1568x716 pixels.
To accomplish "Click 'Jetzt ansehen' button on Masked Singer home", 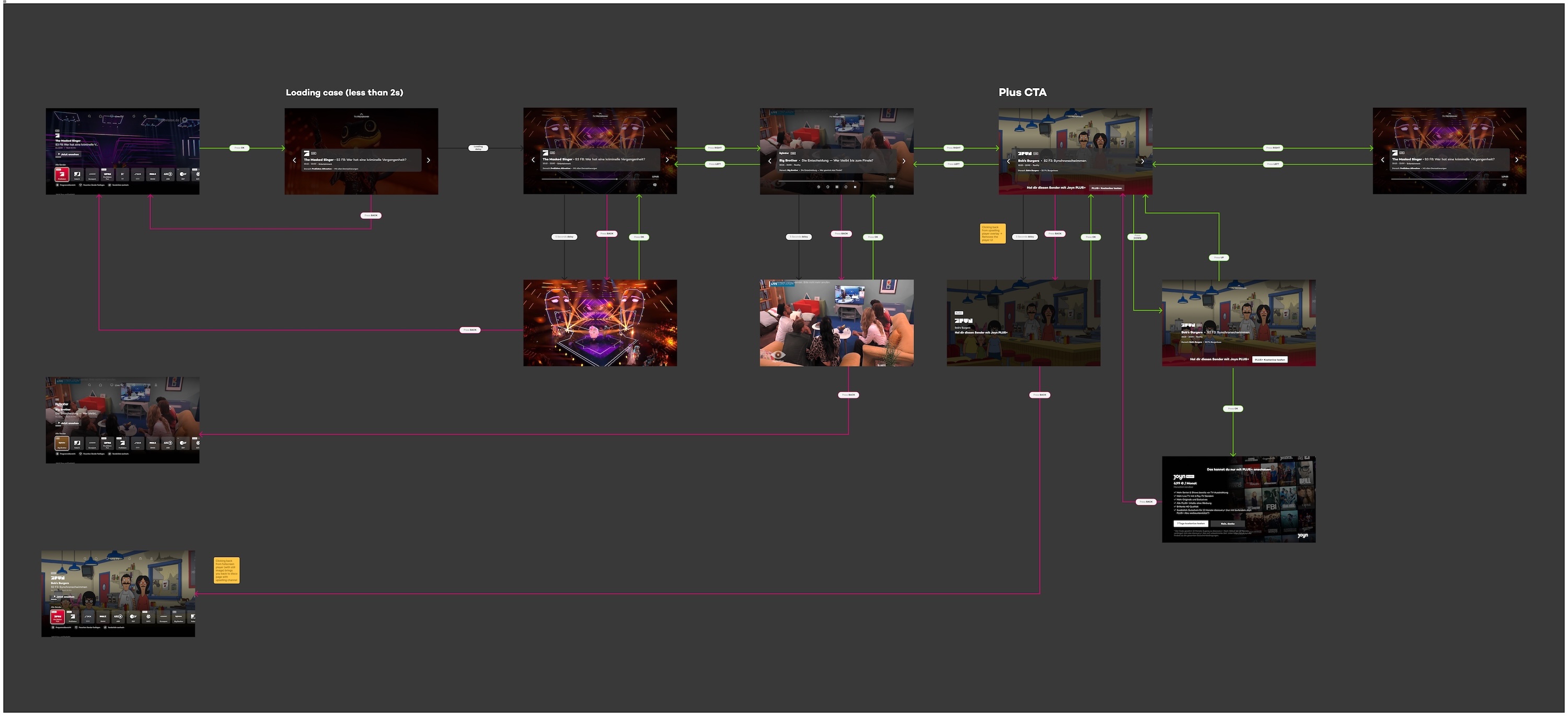I will (x=68, y=154).
